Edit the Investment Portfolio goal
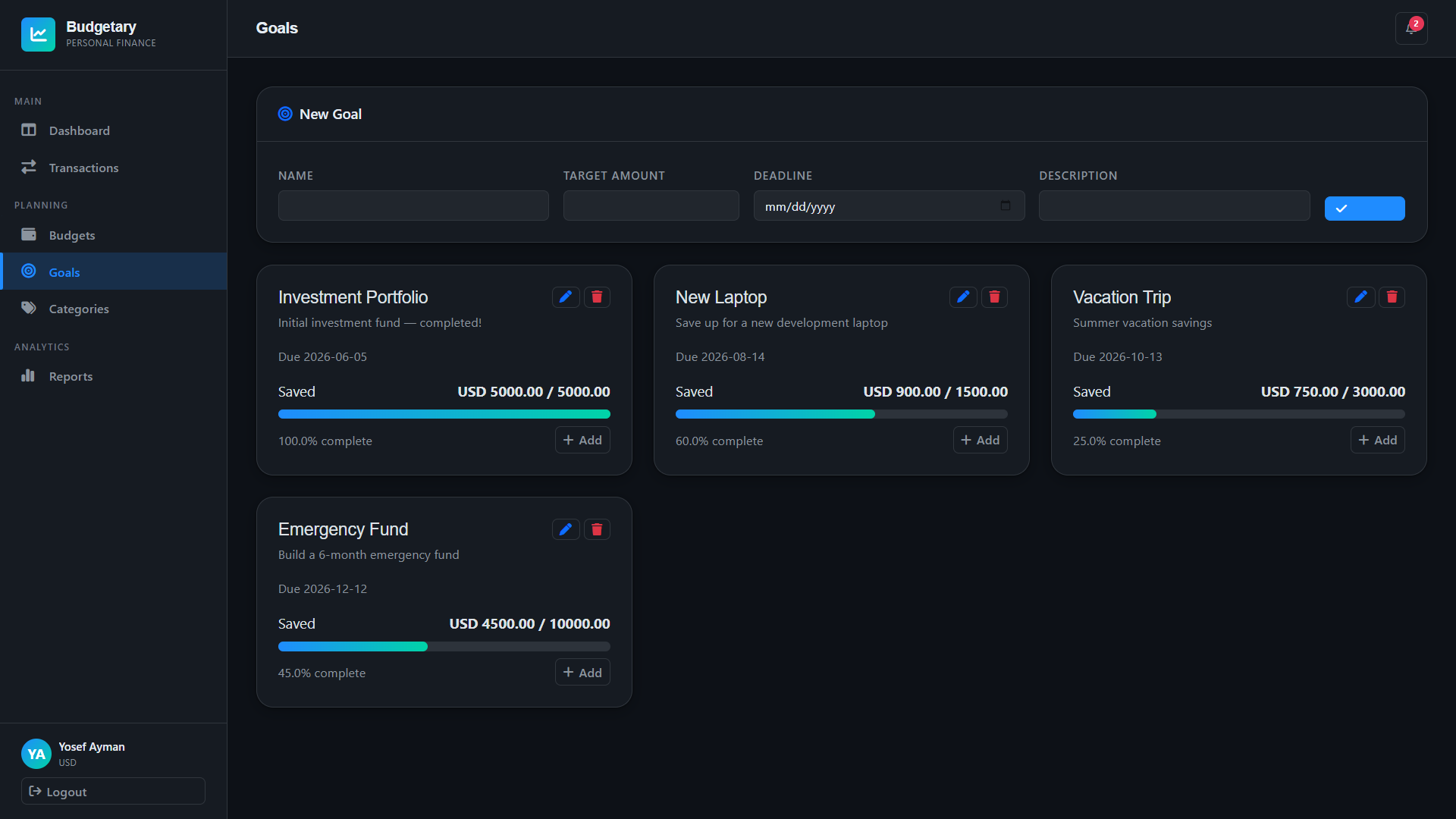Viewport: 1456px width, 819px height. (x=566, y=297)
